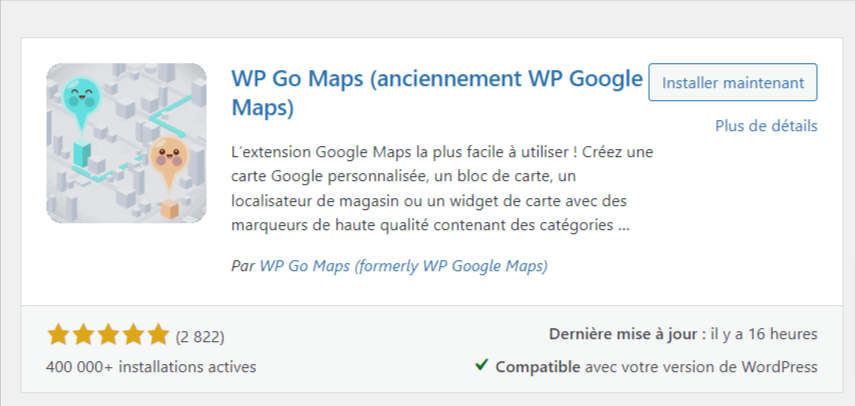Click the (2 822) ratings count
855x406 pixels.
(x=200, y=336)
